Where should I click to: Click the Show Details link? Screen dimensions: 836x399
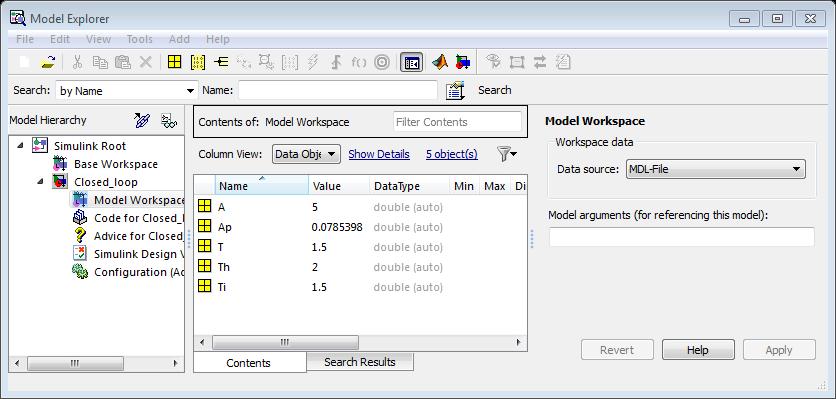(379, 154)
